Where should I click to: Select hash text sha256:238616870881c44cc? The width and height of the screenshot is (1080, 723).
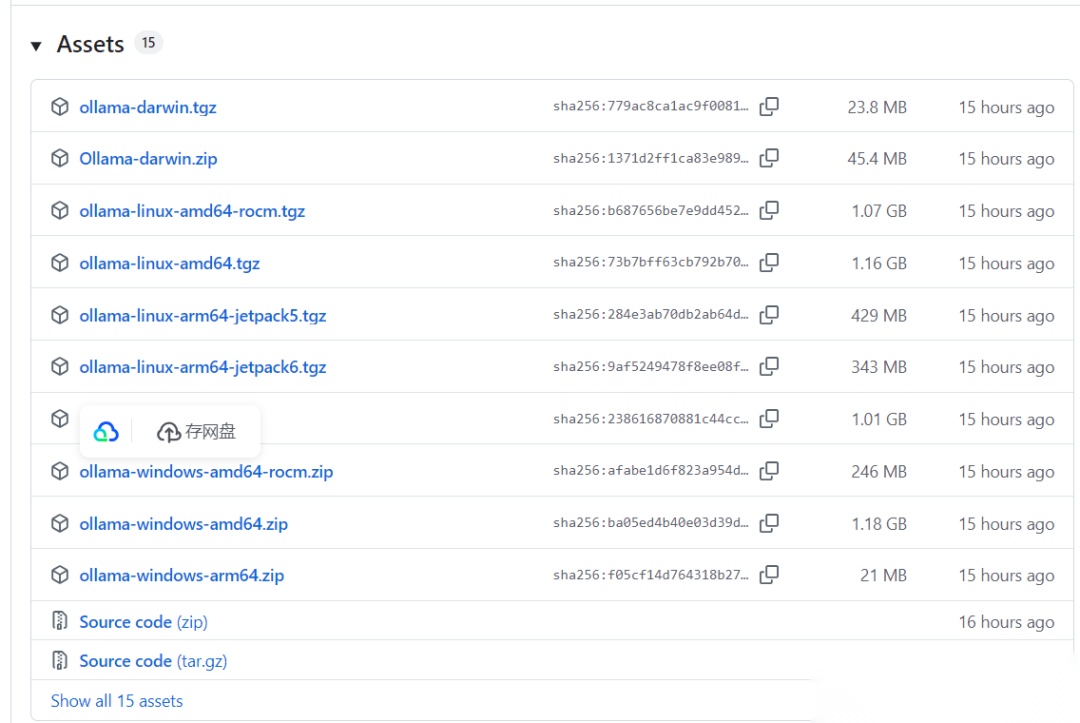coord(650,419)
